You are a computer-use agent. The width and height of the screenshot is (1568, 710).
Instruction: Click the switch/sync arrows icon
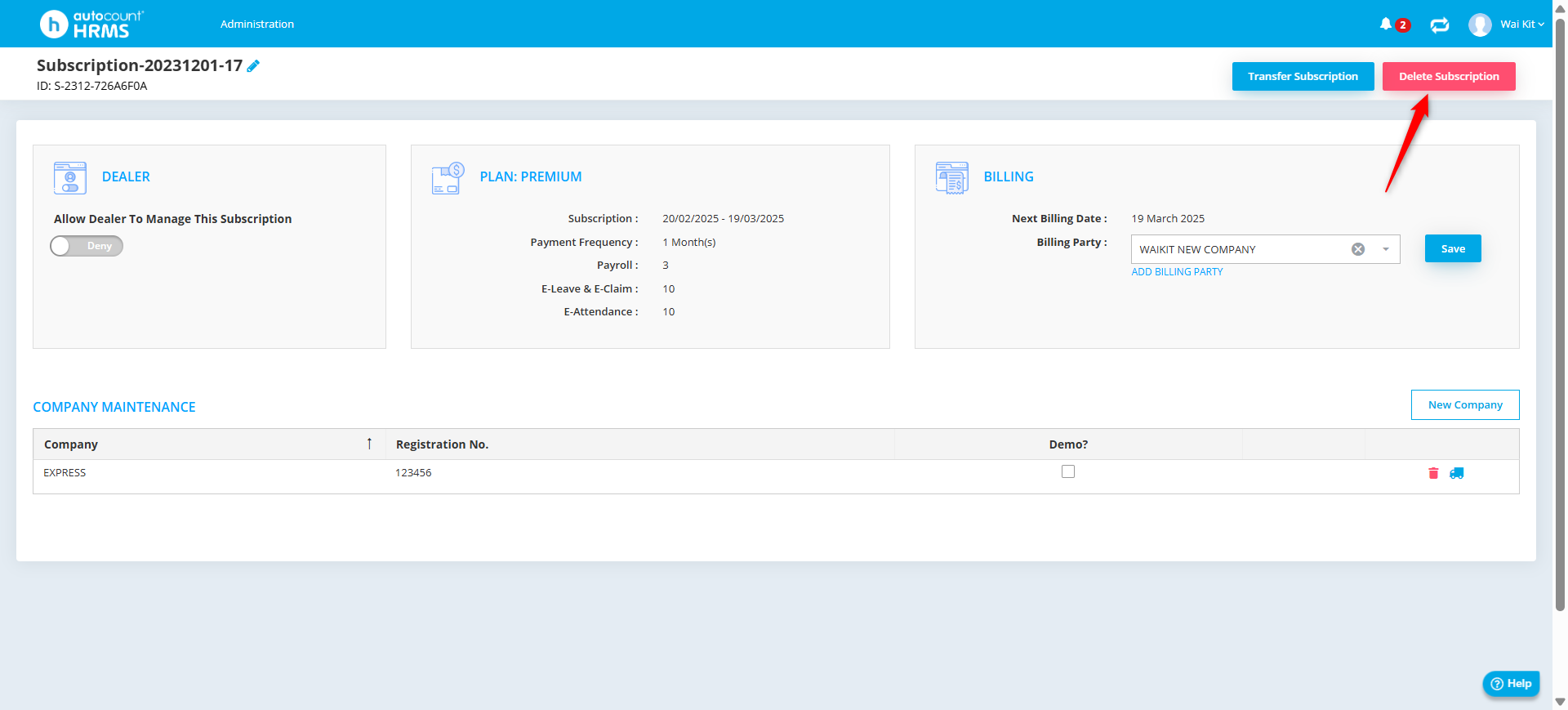point(1440,25)
